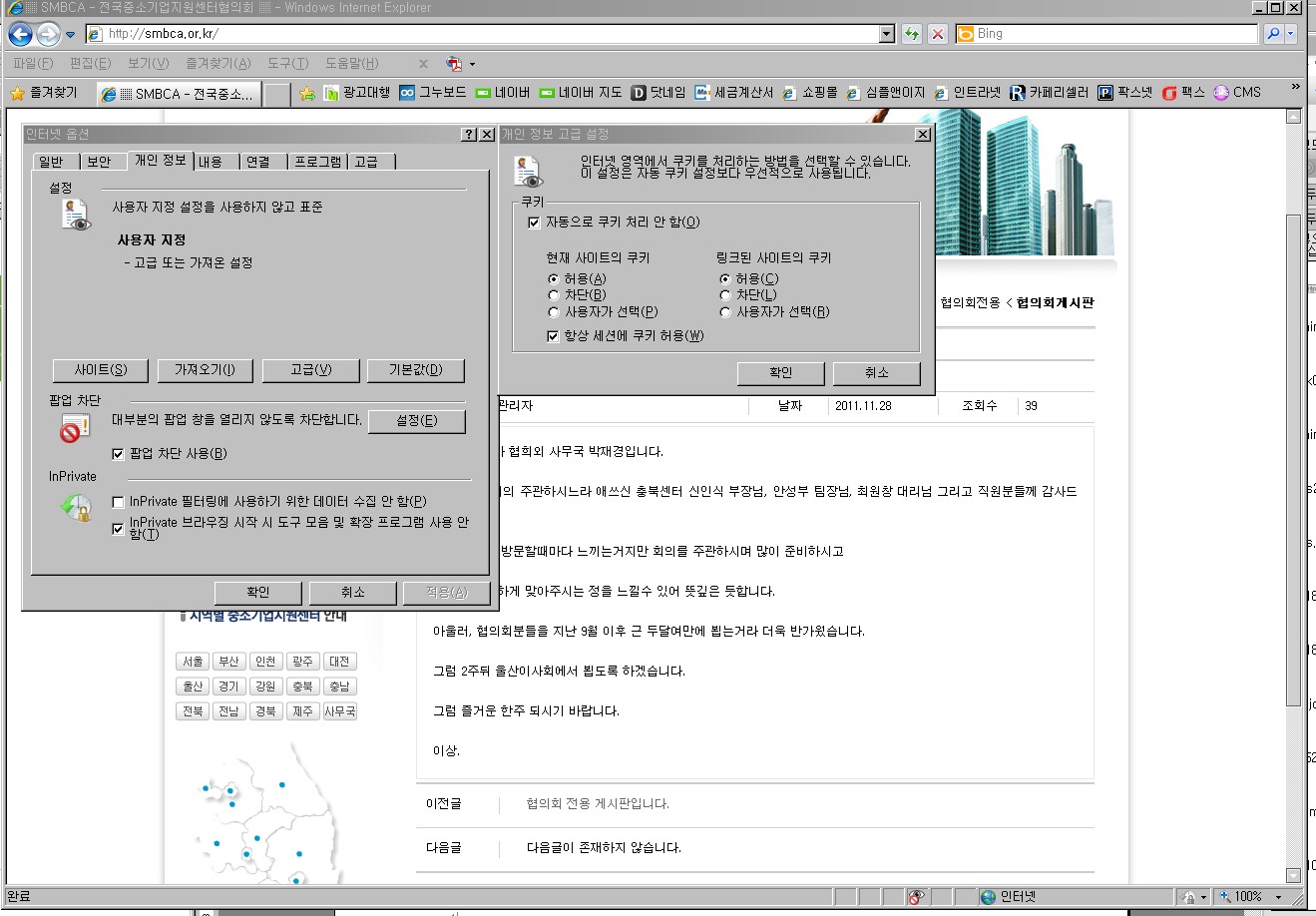Click the red Stop loading icon
This screenshot has width=1316, height=916.
tap(938, 34)
